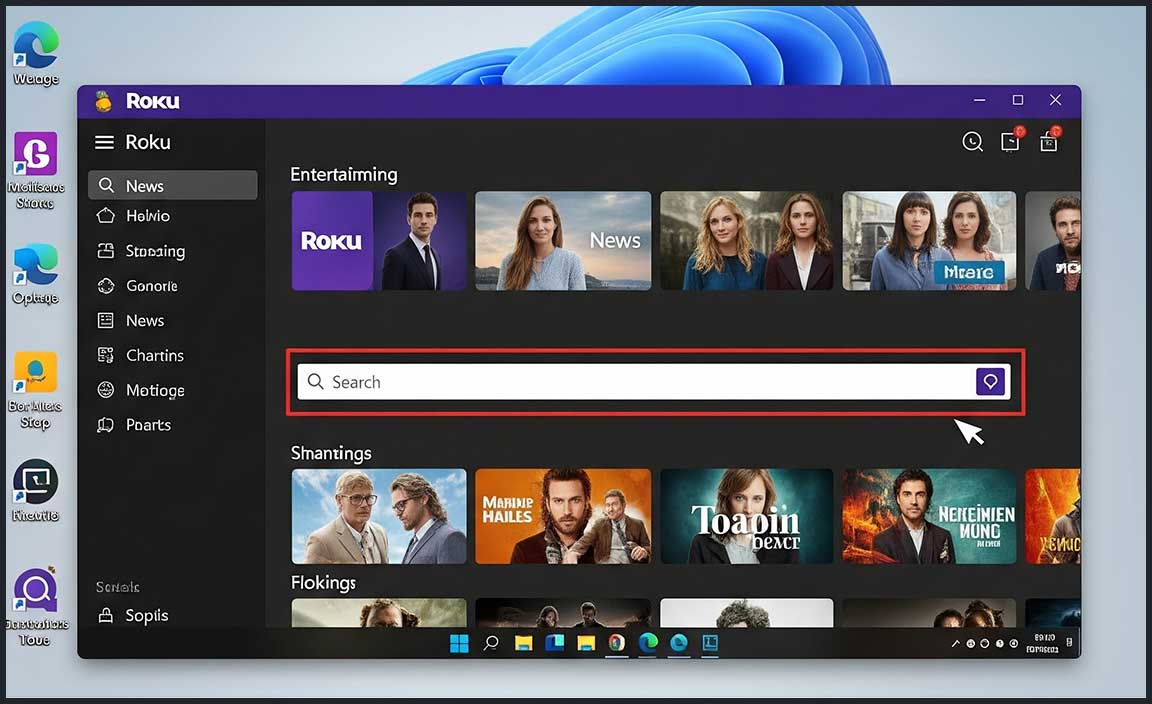Open the purple Store desktop shortcut
1152x704 pixels.
click(x=35, y=170)
